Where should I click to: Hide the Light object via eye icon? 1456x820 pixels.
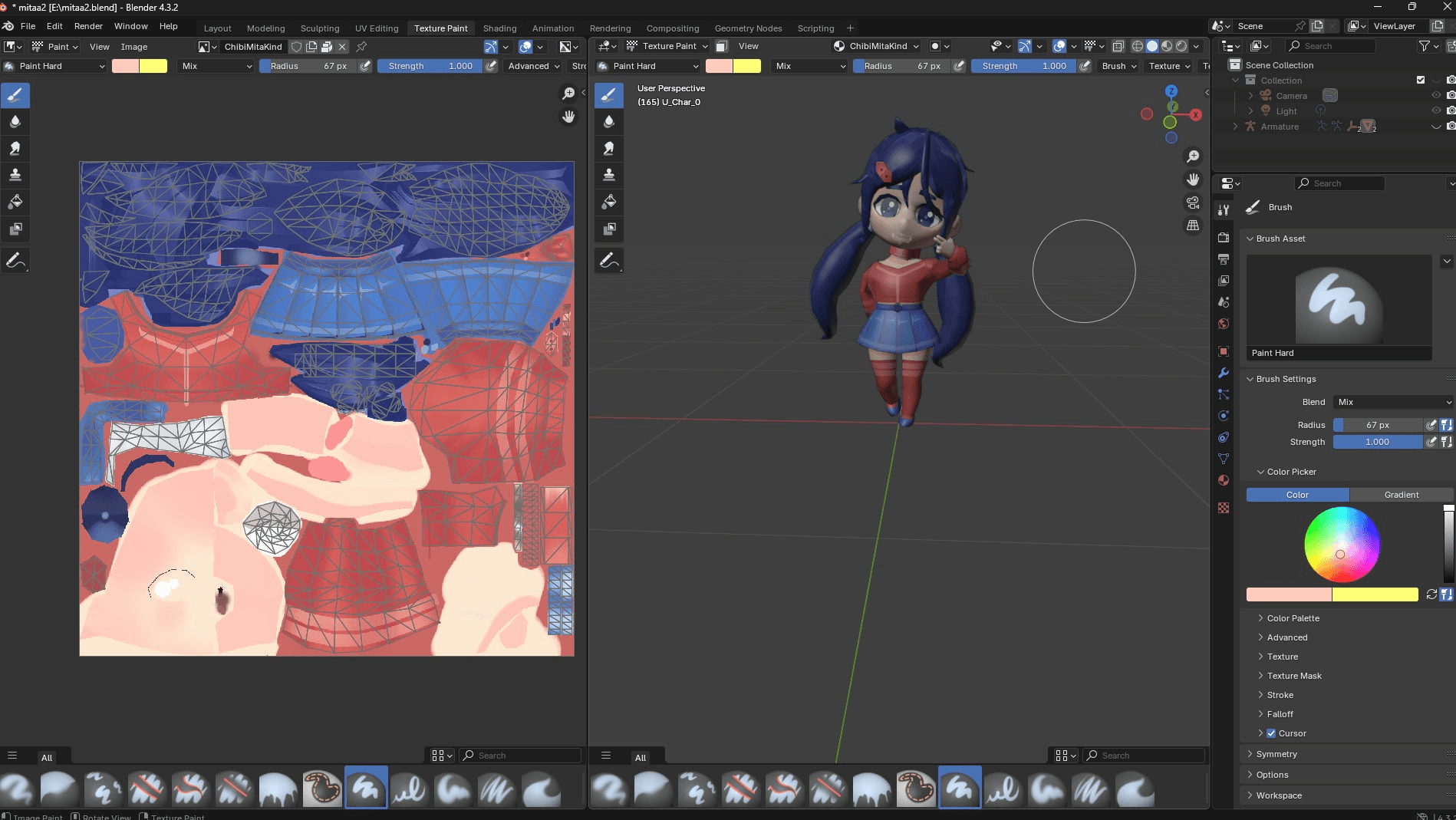[x=1436, y=111]
